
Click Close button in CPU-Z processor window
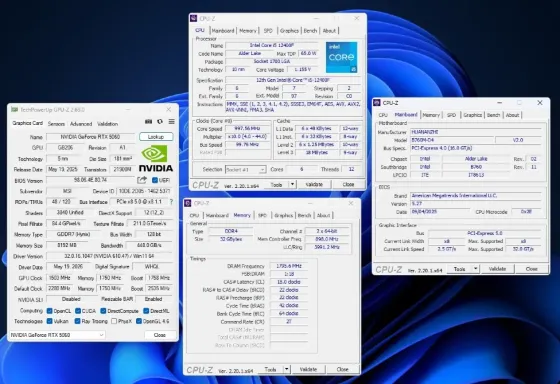[348, 184]
